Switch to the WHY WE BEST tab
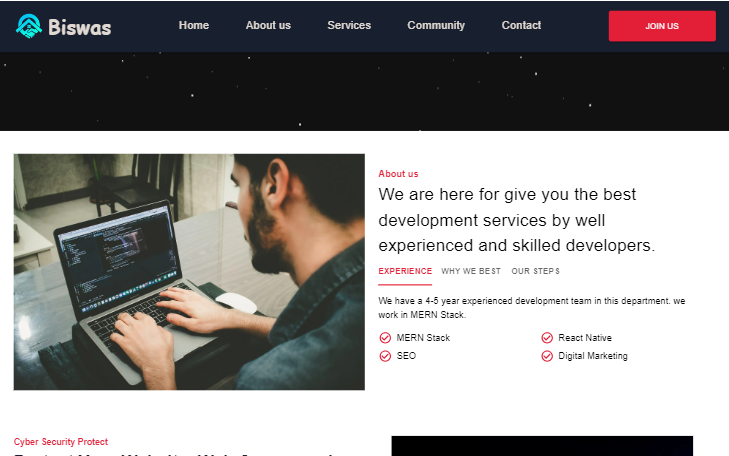 click(x=471, y=271)
